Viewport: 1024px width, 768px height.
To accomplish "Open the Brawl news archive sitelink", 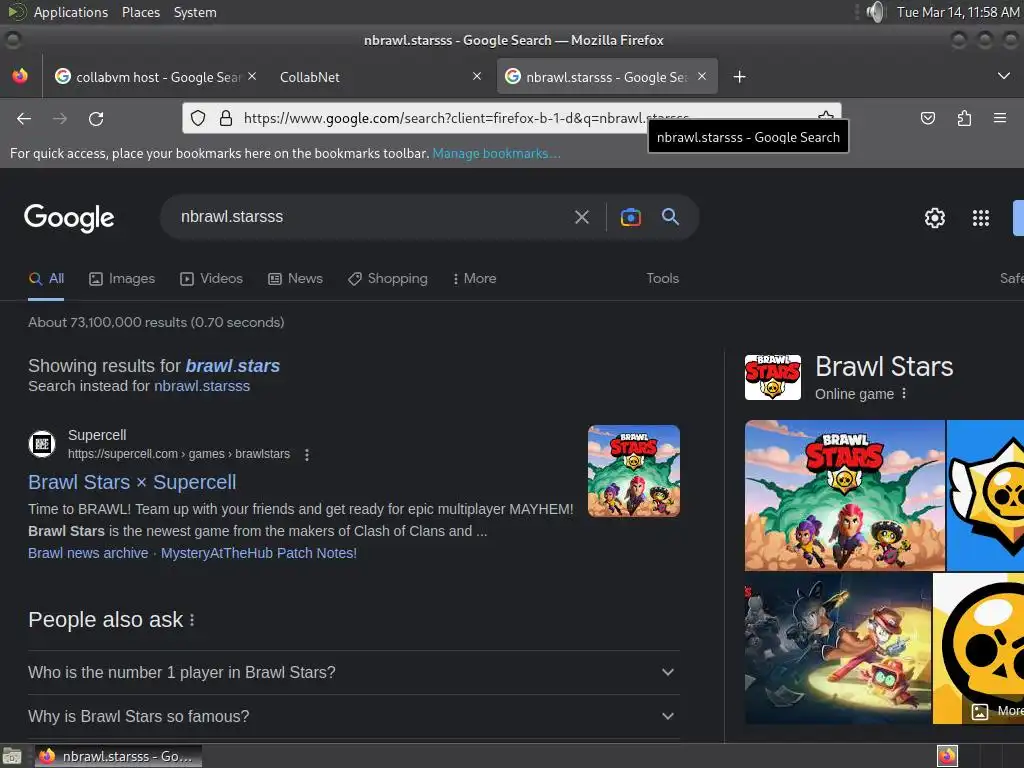I will pyautogui.click(x=88, y=553).
